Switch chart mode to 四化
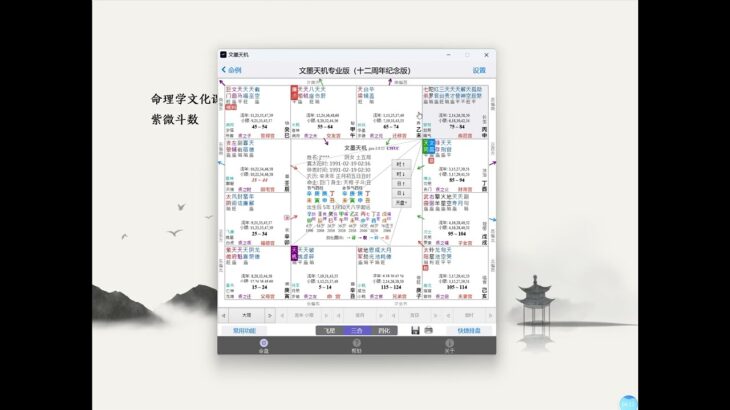The height and width of the screenshot is (410, 730). [384, 330]
